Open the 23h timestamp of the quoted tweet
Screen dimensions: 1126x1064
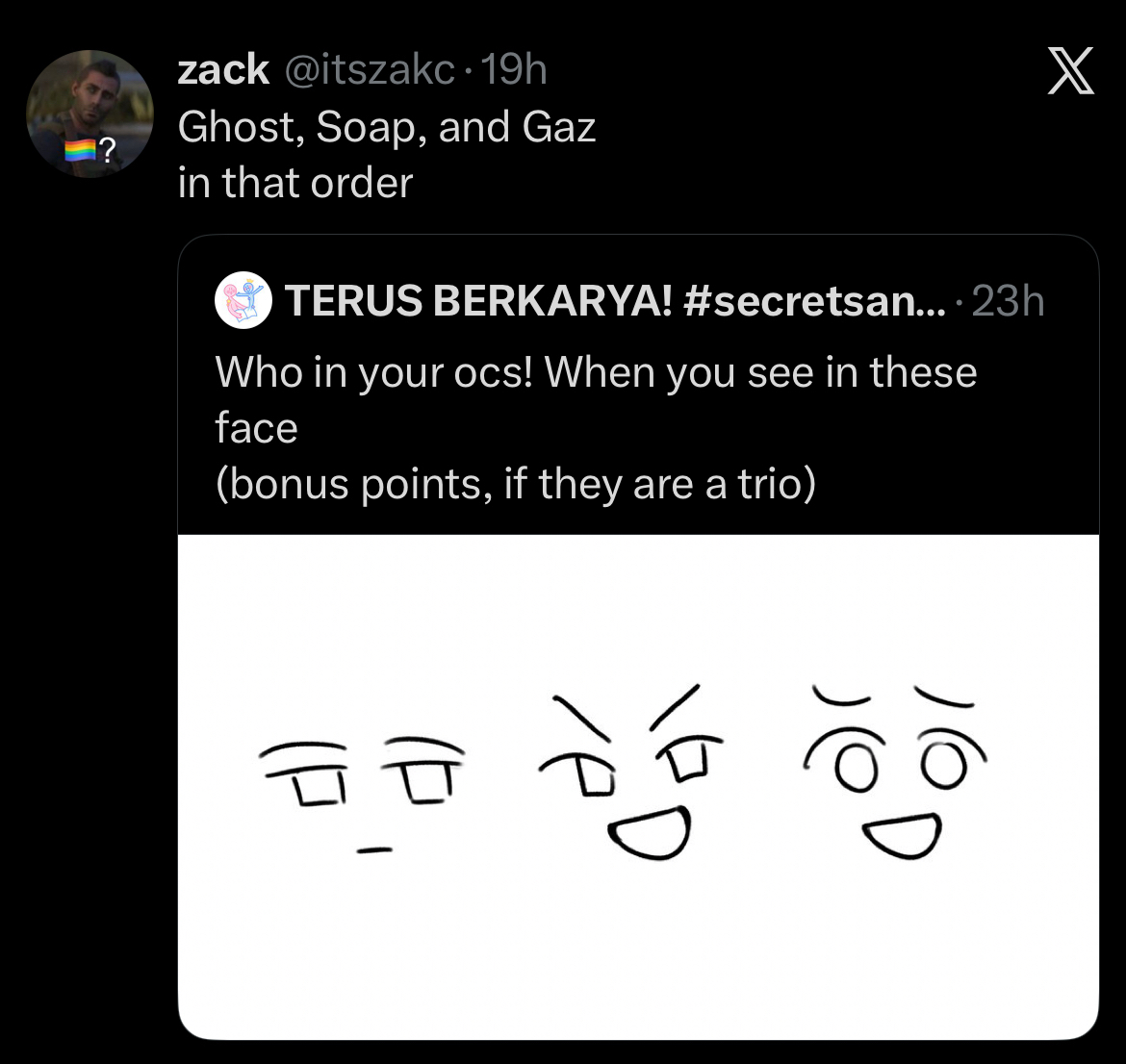tap(1009, 302)
